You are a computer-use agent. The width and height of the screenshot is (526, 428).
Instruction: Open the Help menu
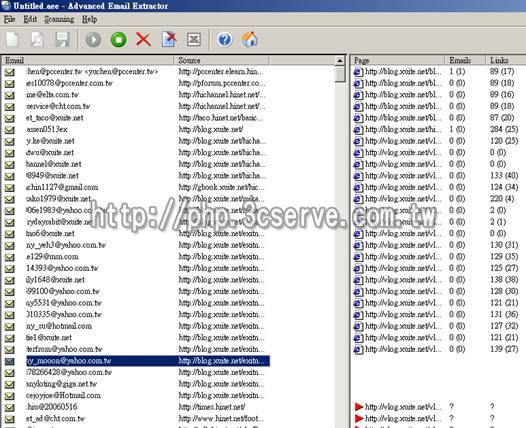coord(89,19)
